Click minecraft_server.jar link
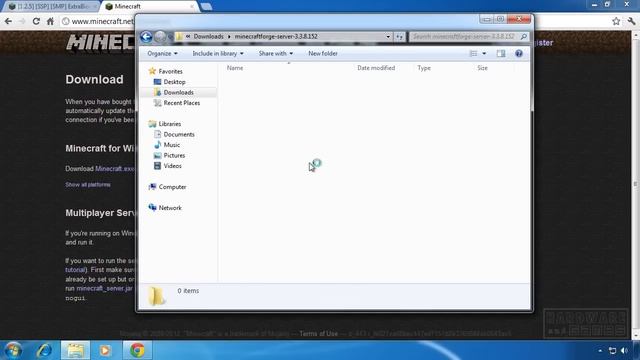The height and width of the screenshot is (360, 640). pos(104,289)
